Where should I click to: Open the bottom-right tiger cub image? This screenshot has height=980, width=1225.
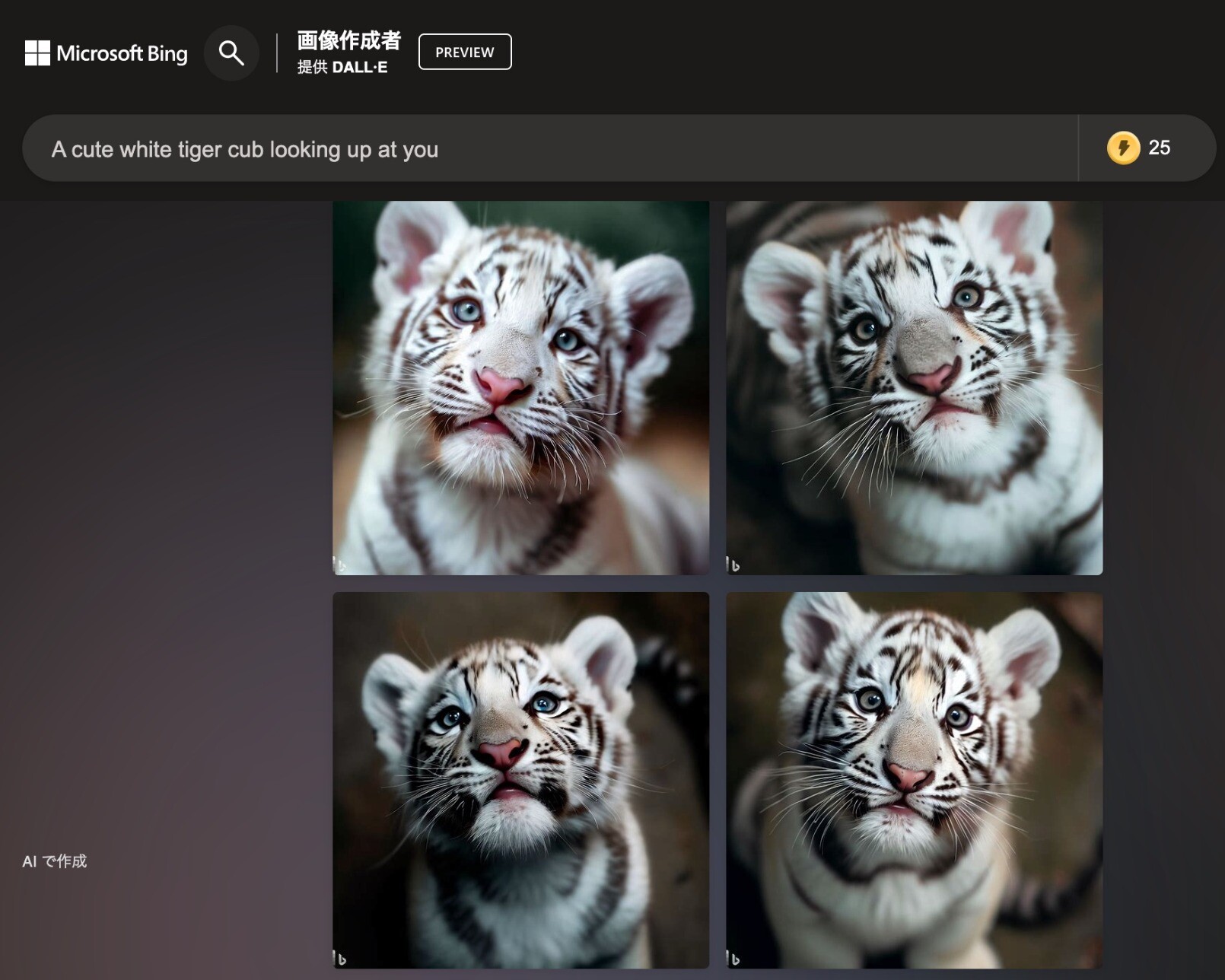coord(915,781)
